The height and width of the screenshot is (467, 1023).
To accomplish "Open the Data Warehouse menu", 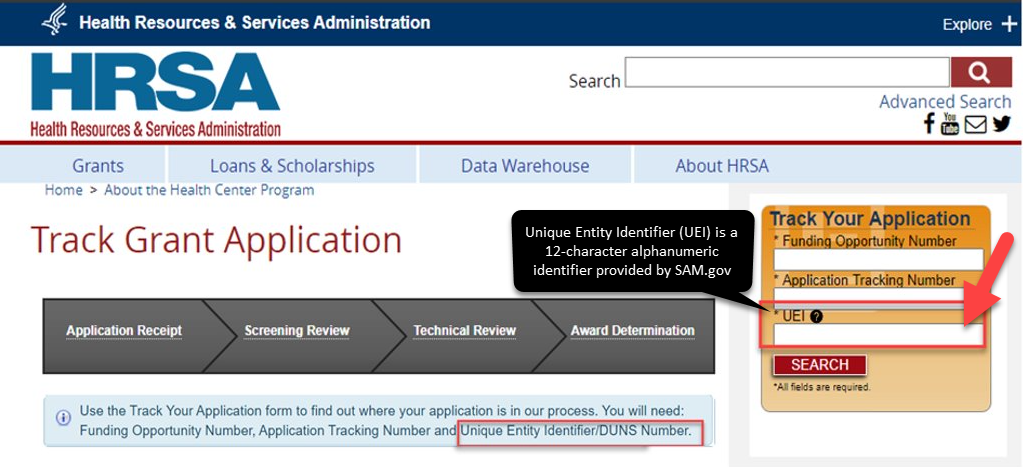I will (x=525, y=166).
